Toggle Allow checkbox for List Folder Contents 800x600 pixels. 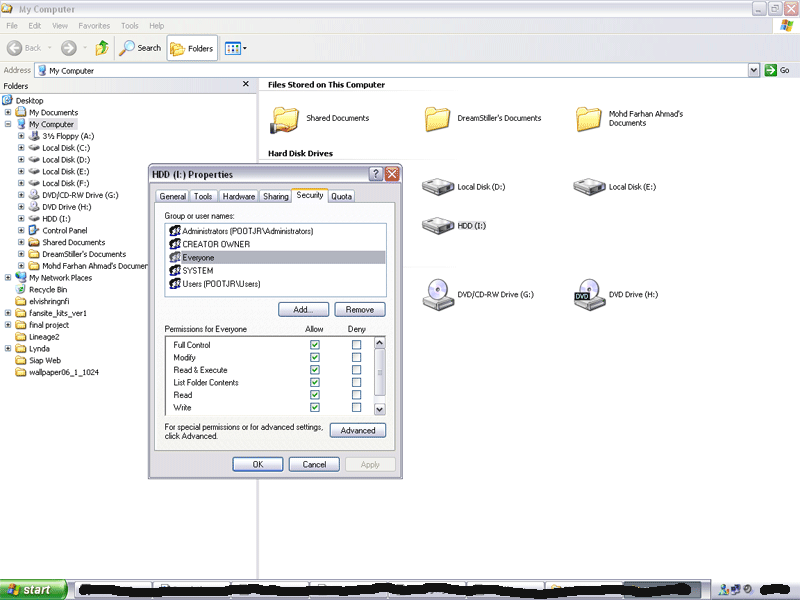[315, 382]
